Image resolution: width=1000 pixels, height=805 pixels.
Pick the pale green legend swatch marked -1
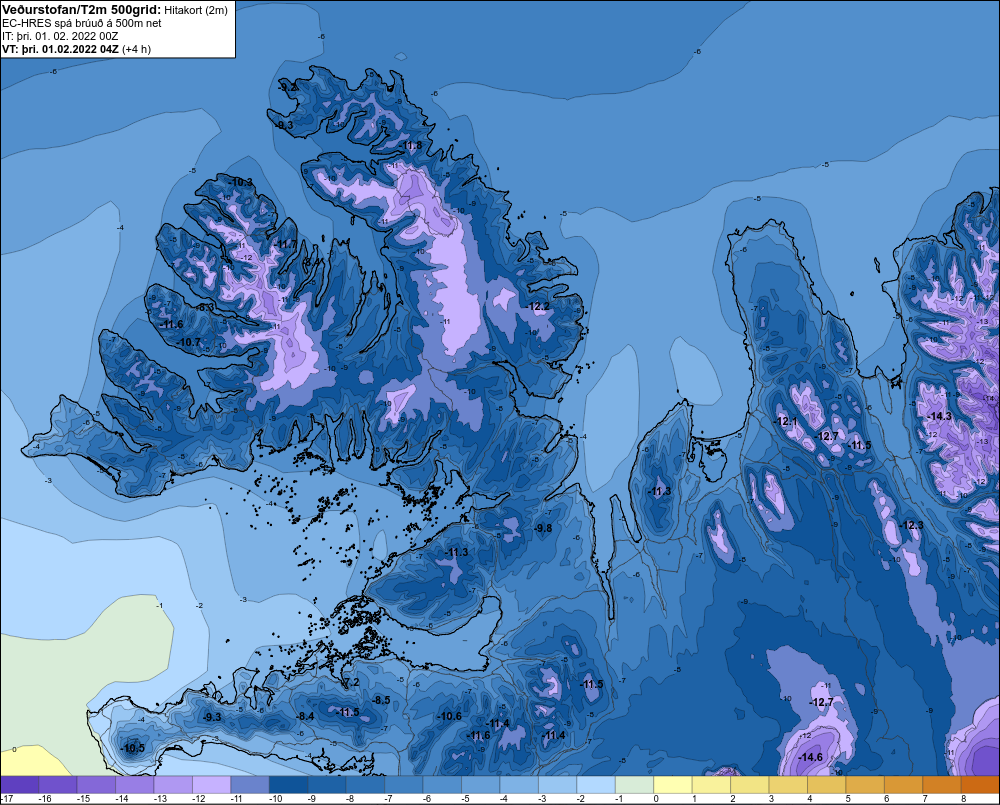click(634, 784)
